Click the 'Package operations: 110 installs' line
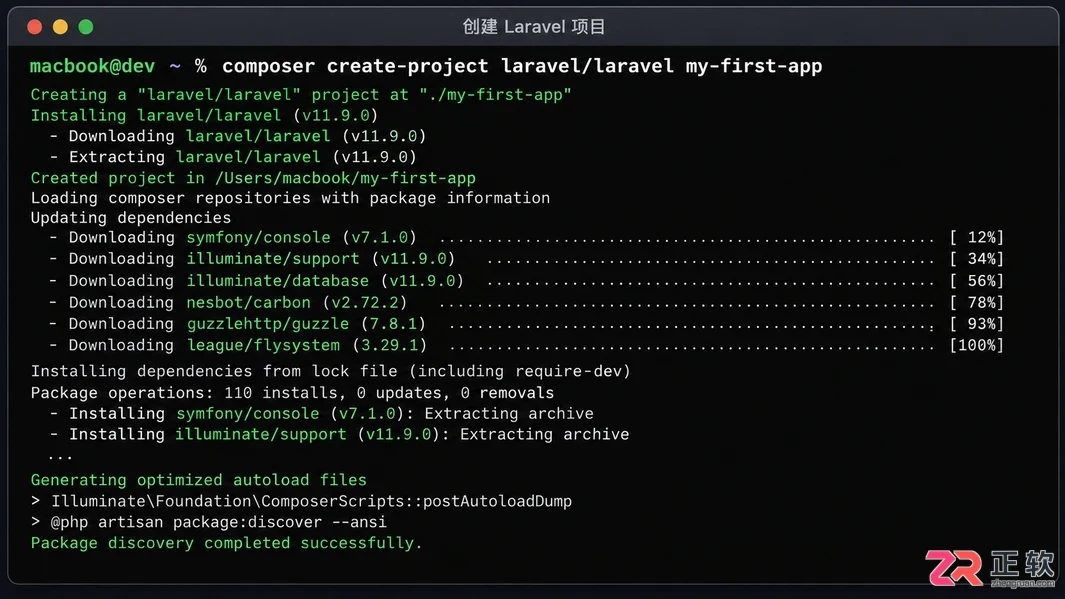Viewport: 1065px width, 599px height. (292, 393)
